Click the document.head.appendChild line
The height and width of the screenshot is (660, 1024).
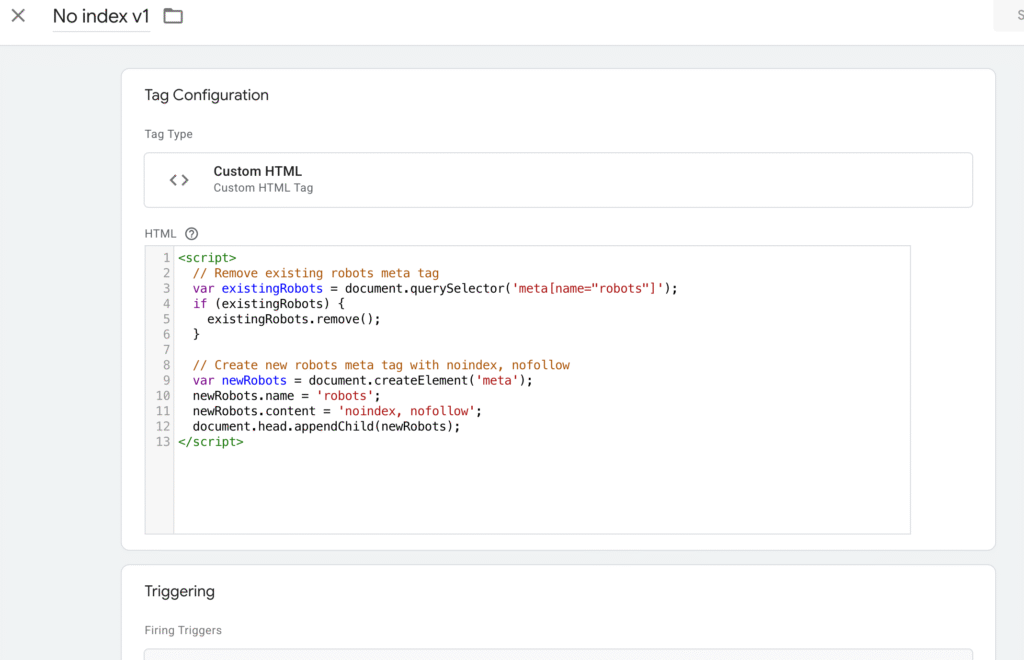tap(326, 426)
